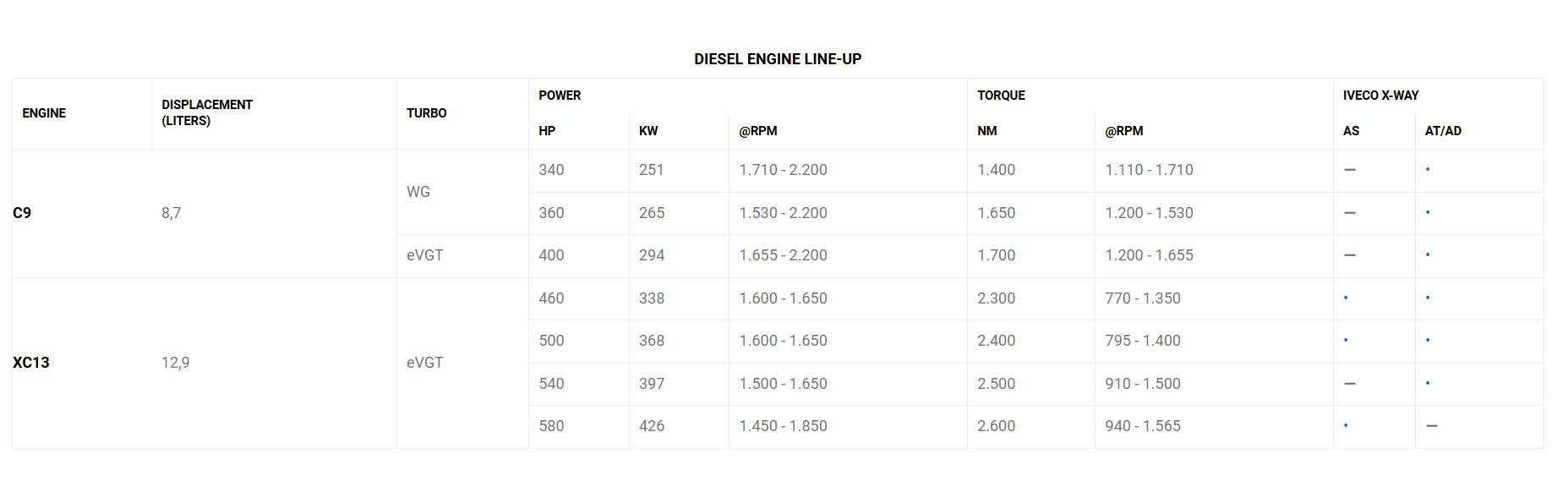1568x503 pixels.
Task: Select the 2.600 Nm torque value
Action: (997, 426)
